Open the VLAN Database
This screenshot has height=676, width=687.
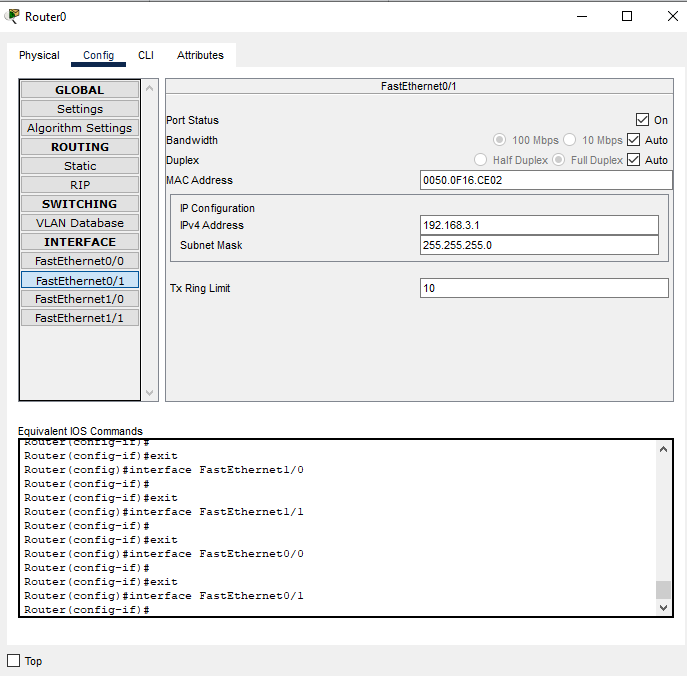pos(80,223)
